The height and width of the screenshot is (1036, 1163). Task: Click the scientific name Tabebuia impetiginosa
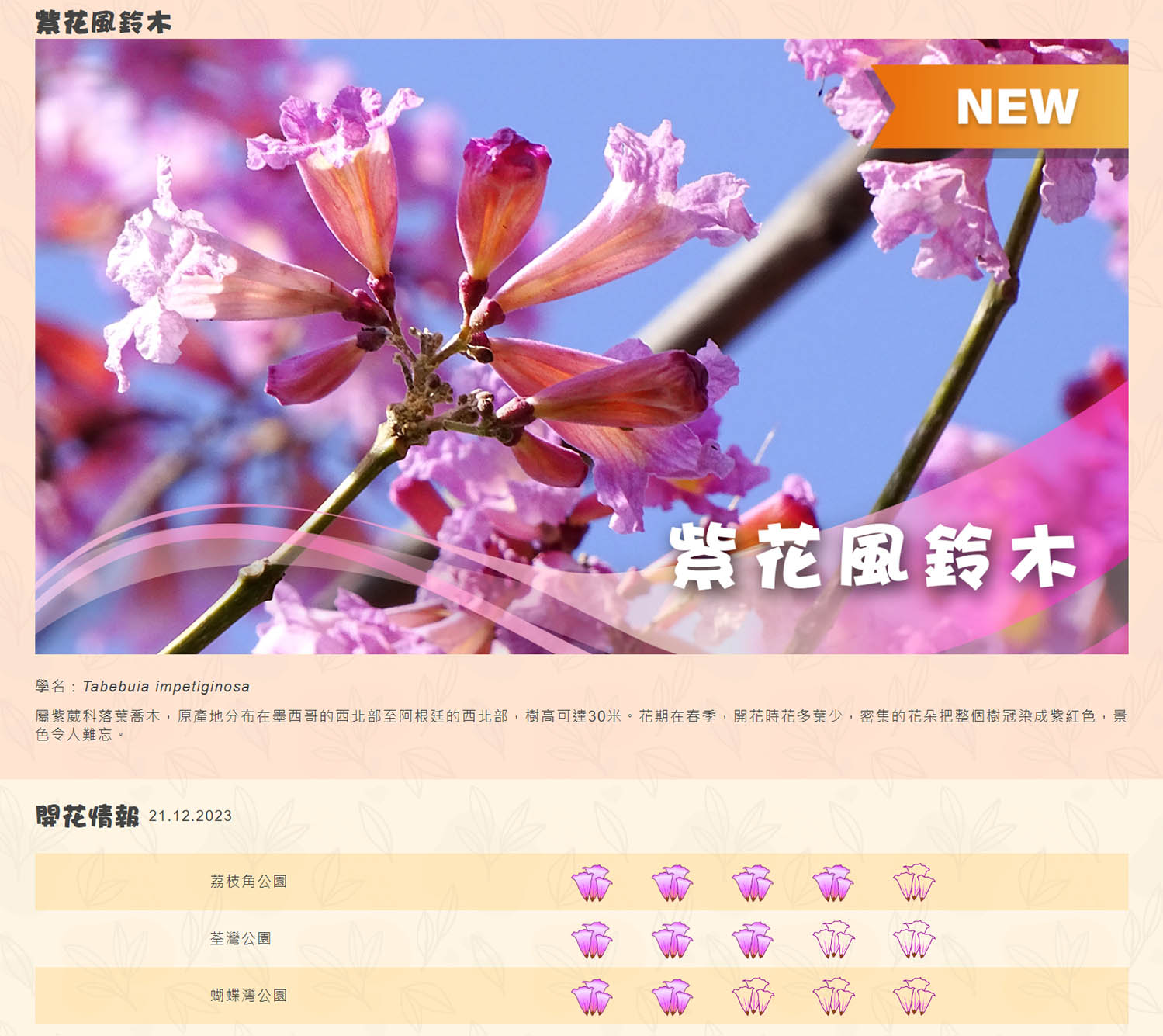click(x=166, y=687)
